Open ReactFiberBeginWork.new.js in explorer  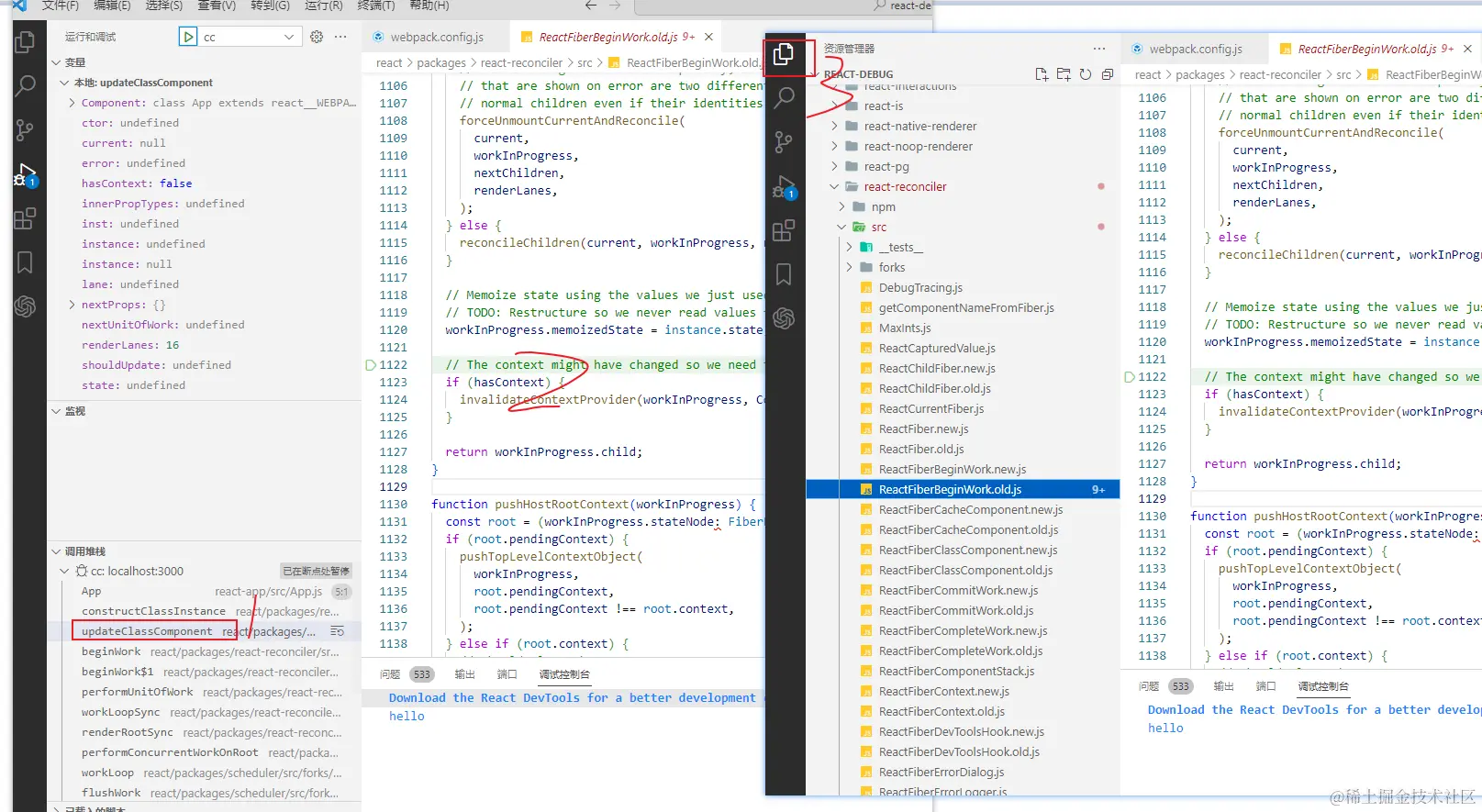(x=953, y=469)
